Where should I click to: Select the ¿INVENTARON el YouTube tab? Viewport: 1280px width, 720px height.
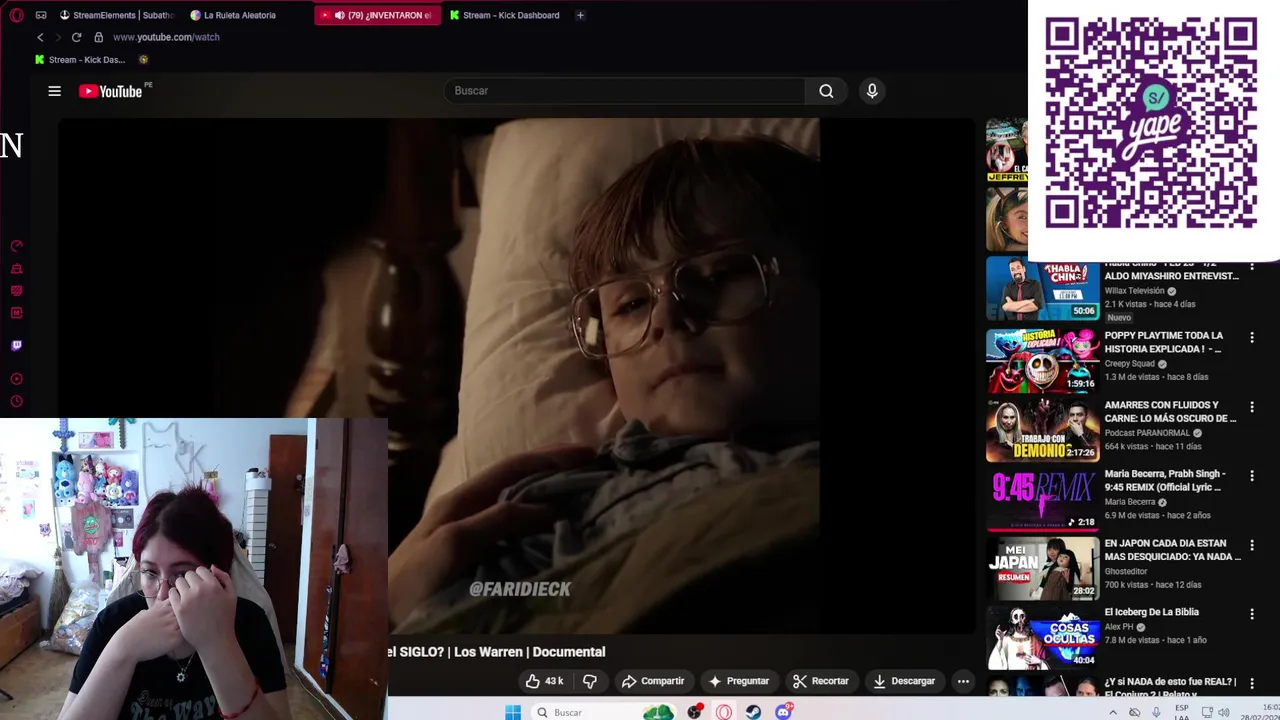click(x=377, y=15)
